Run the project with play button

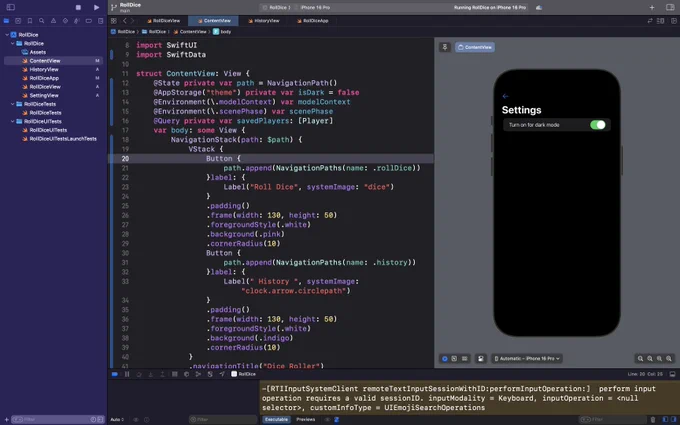pyautogui.click(x=96, y=7)
